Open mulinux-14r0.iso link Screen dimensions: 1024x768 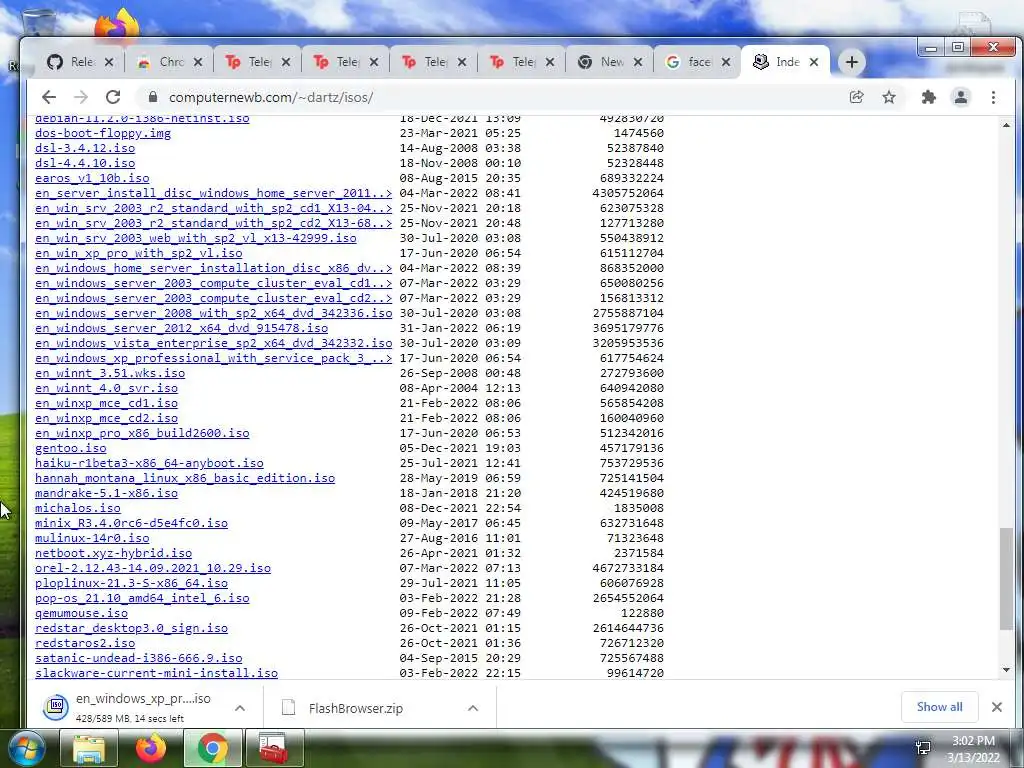pos(92,538)
